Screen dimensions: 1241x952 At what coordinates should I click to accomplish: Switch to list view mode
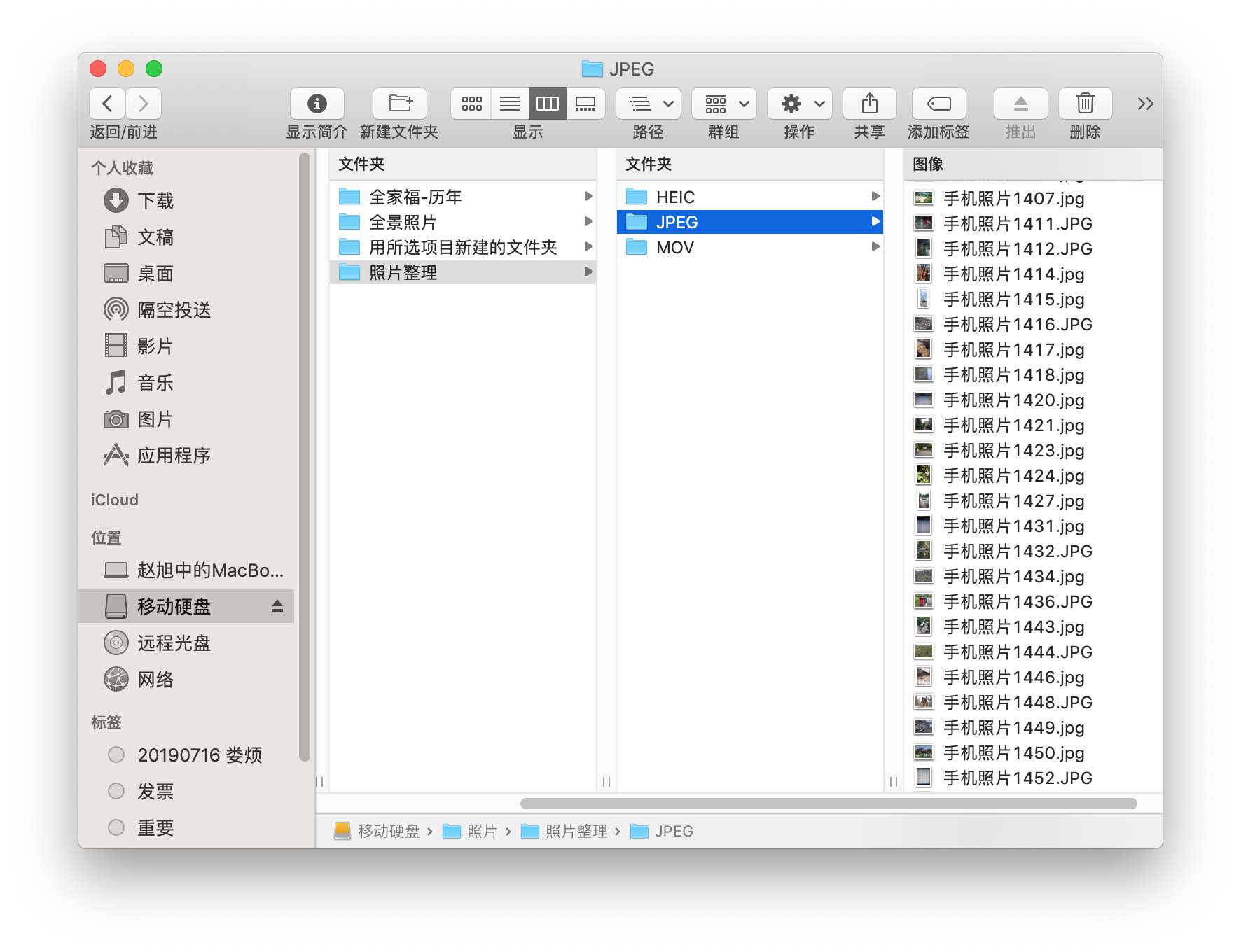tap(510, 104)
